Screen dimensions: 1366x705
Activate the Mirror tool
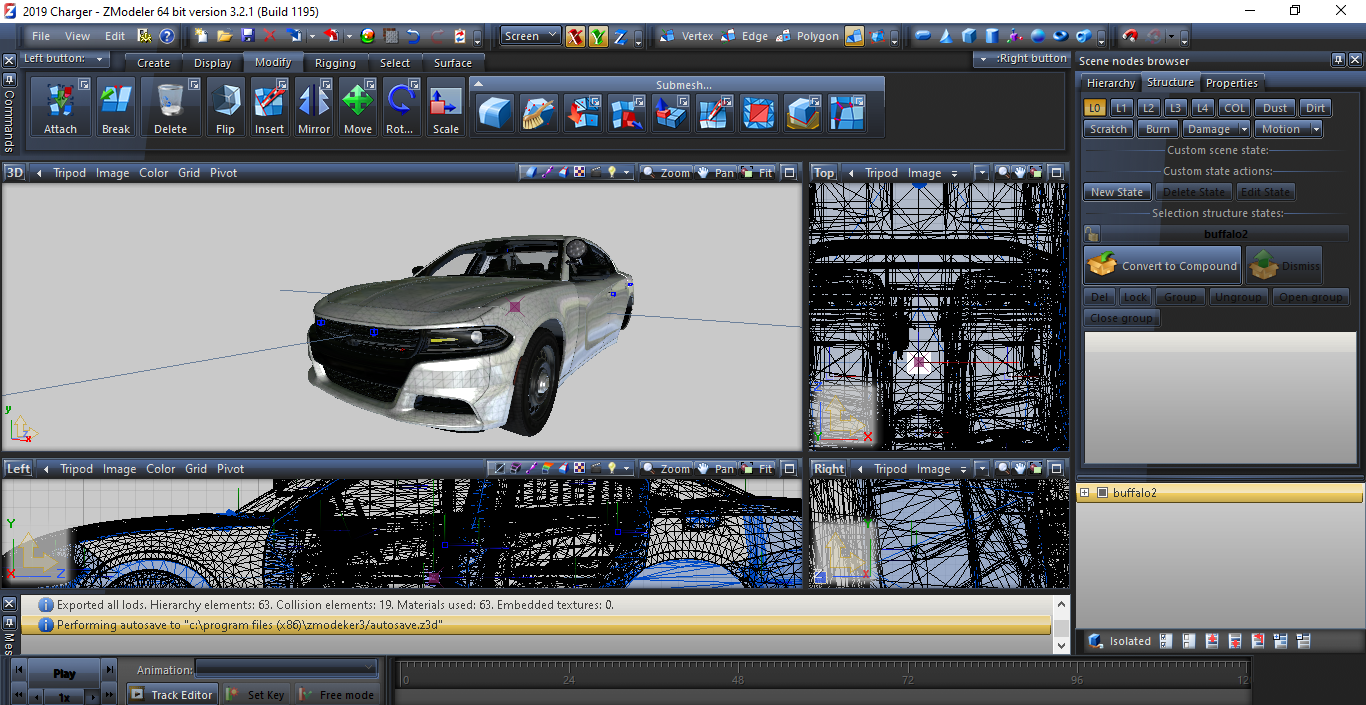(x=314, y=108)
